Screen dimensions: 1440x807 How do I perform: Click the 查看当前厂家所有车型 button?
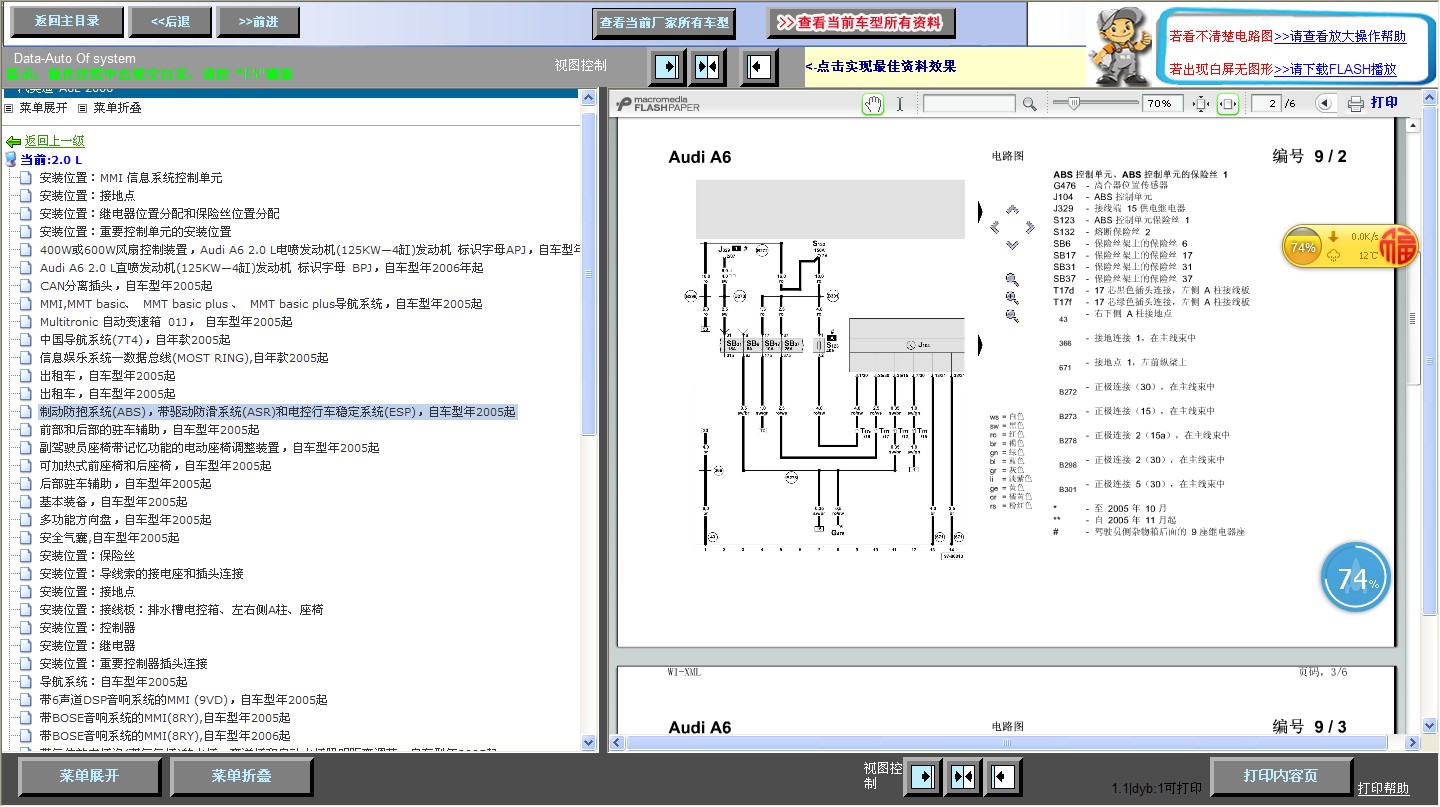[664, 22]
